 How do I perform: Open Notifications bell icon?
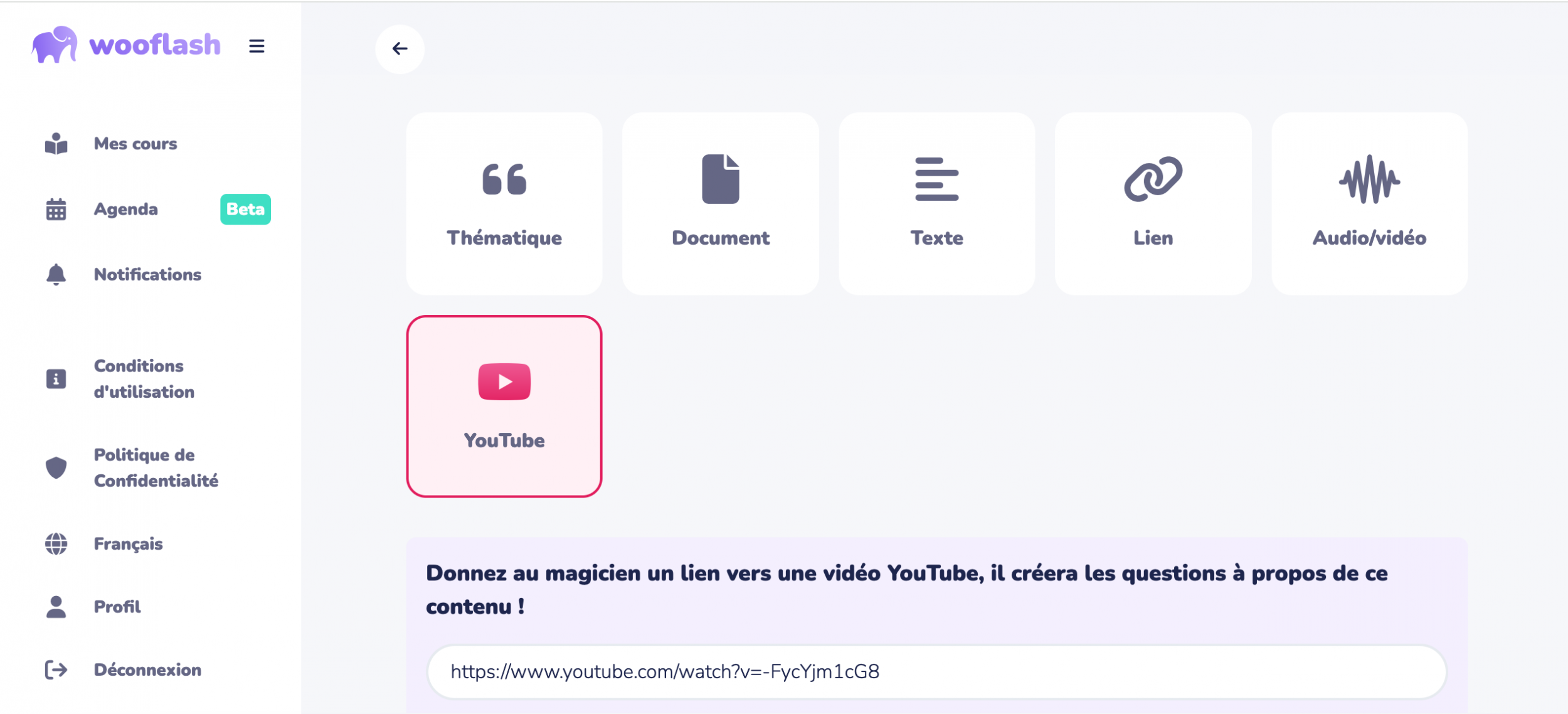(x=56, y=275)
